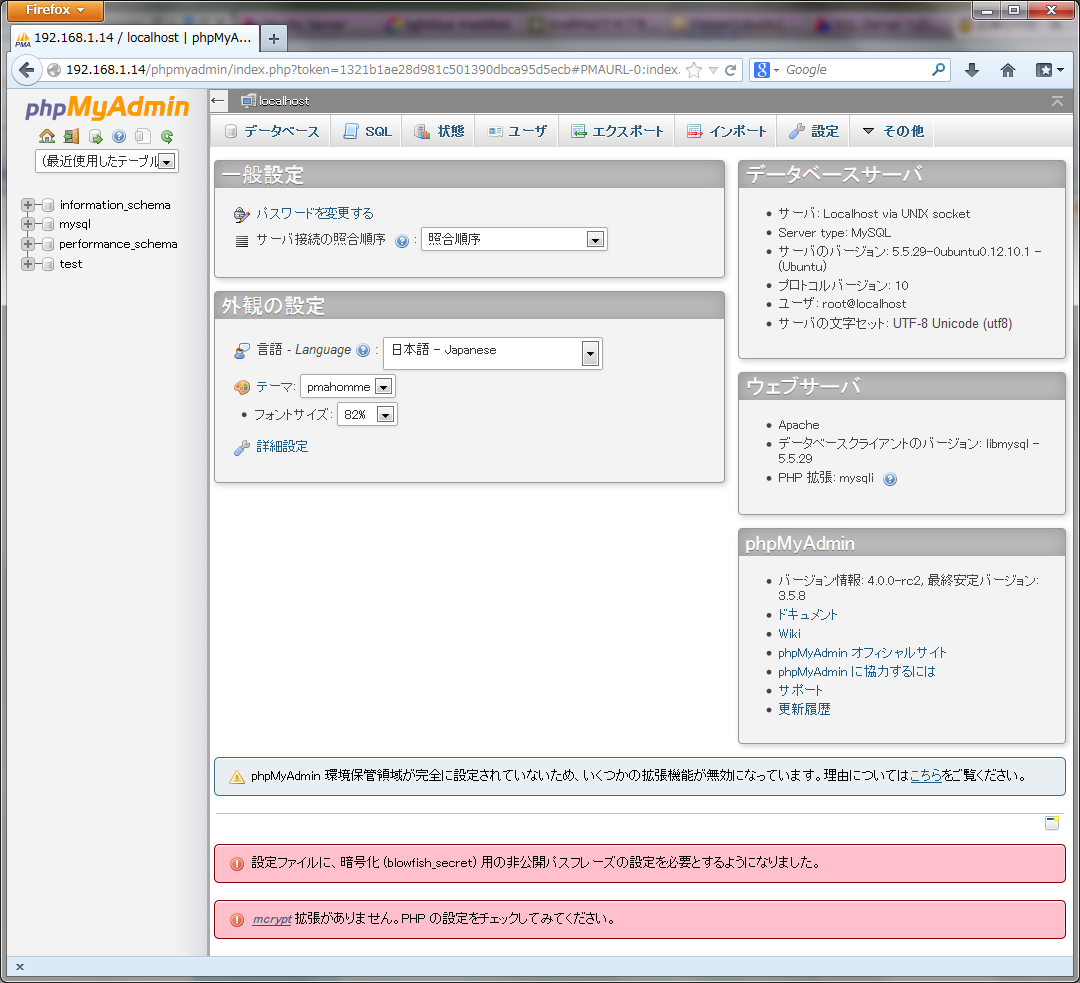Expand the test database tree node

(28, 264)
